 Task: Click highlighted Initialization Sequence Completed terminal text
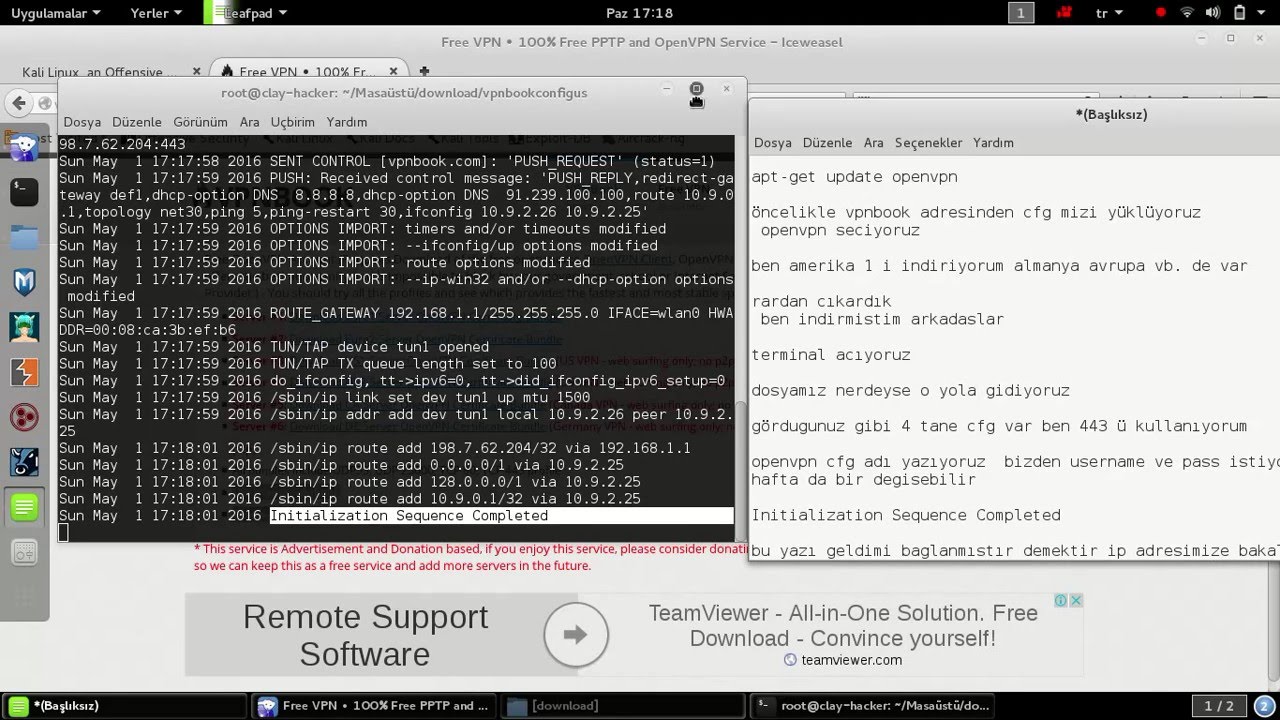[x=409, y=516]
